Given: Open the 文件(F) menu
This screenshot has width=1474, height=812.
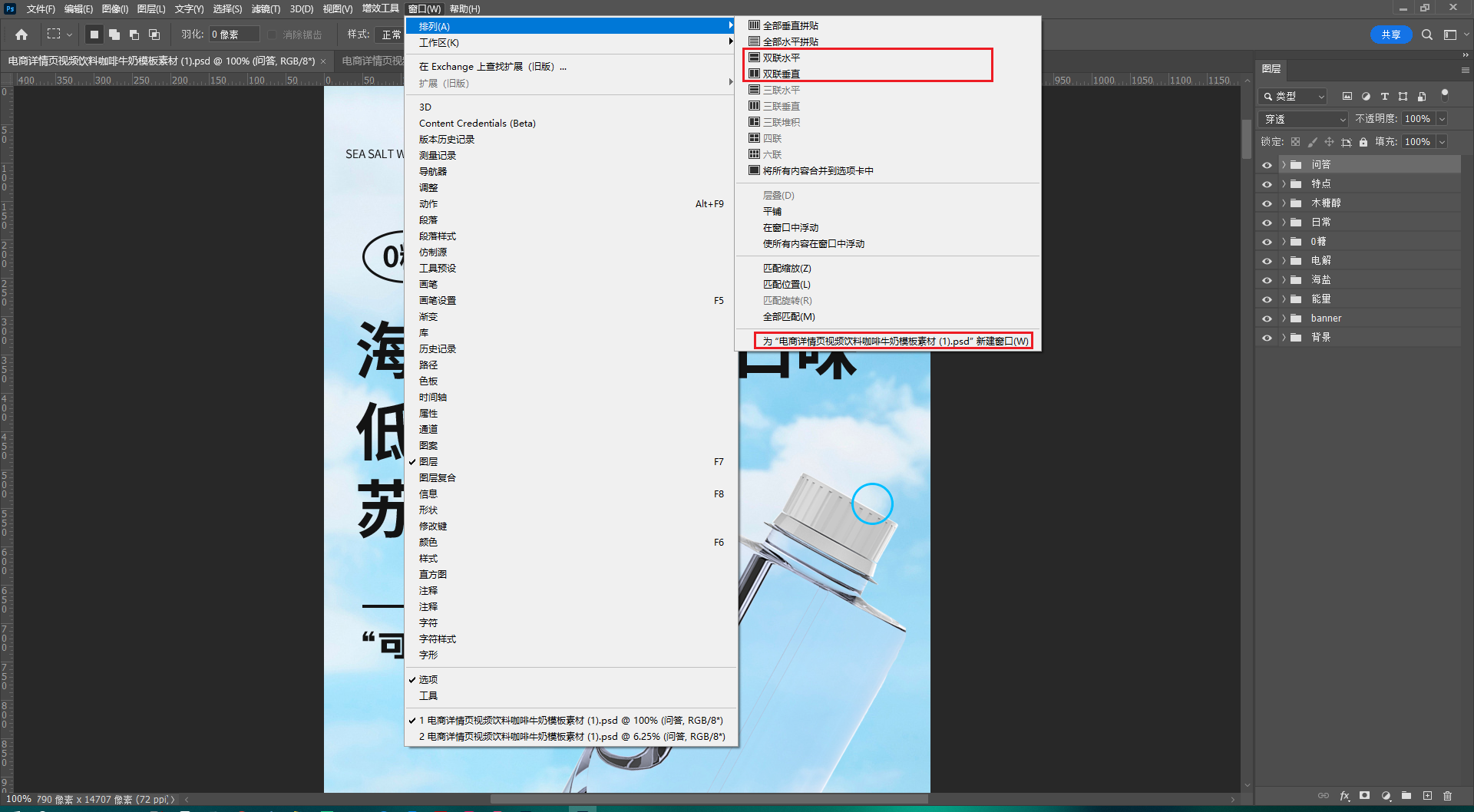Looking at the screenshot, I should tap(41, 8).
